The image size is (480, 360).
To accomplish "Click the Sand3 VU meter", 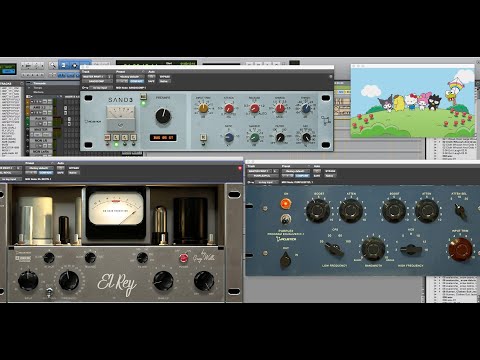I will (121, 118).
